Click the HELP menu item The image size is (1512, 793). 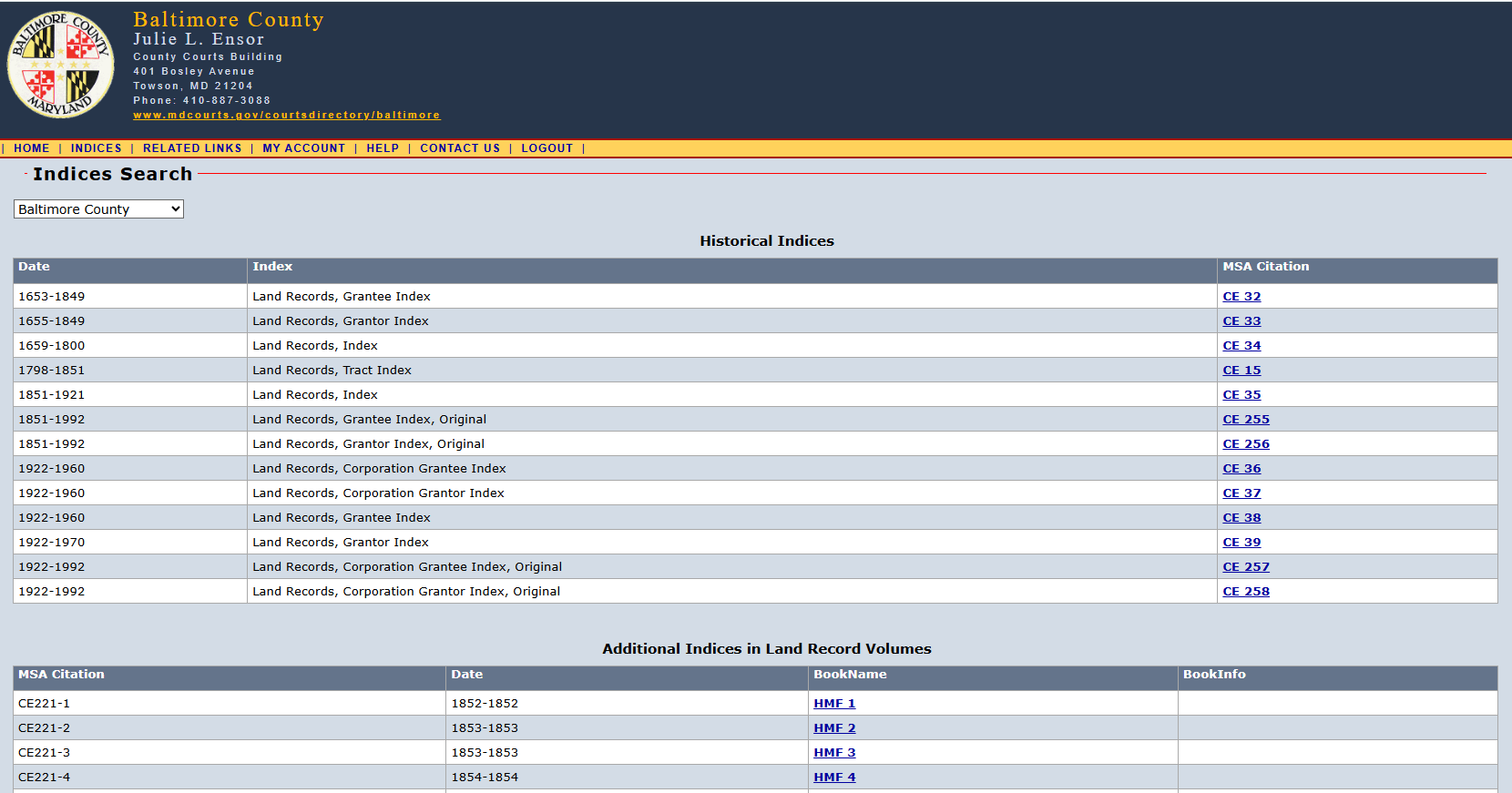pyautogui.click(x=383, y=148)
